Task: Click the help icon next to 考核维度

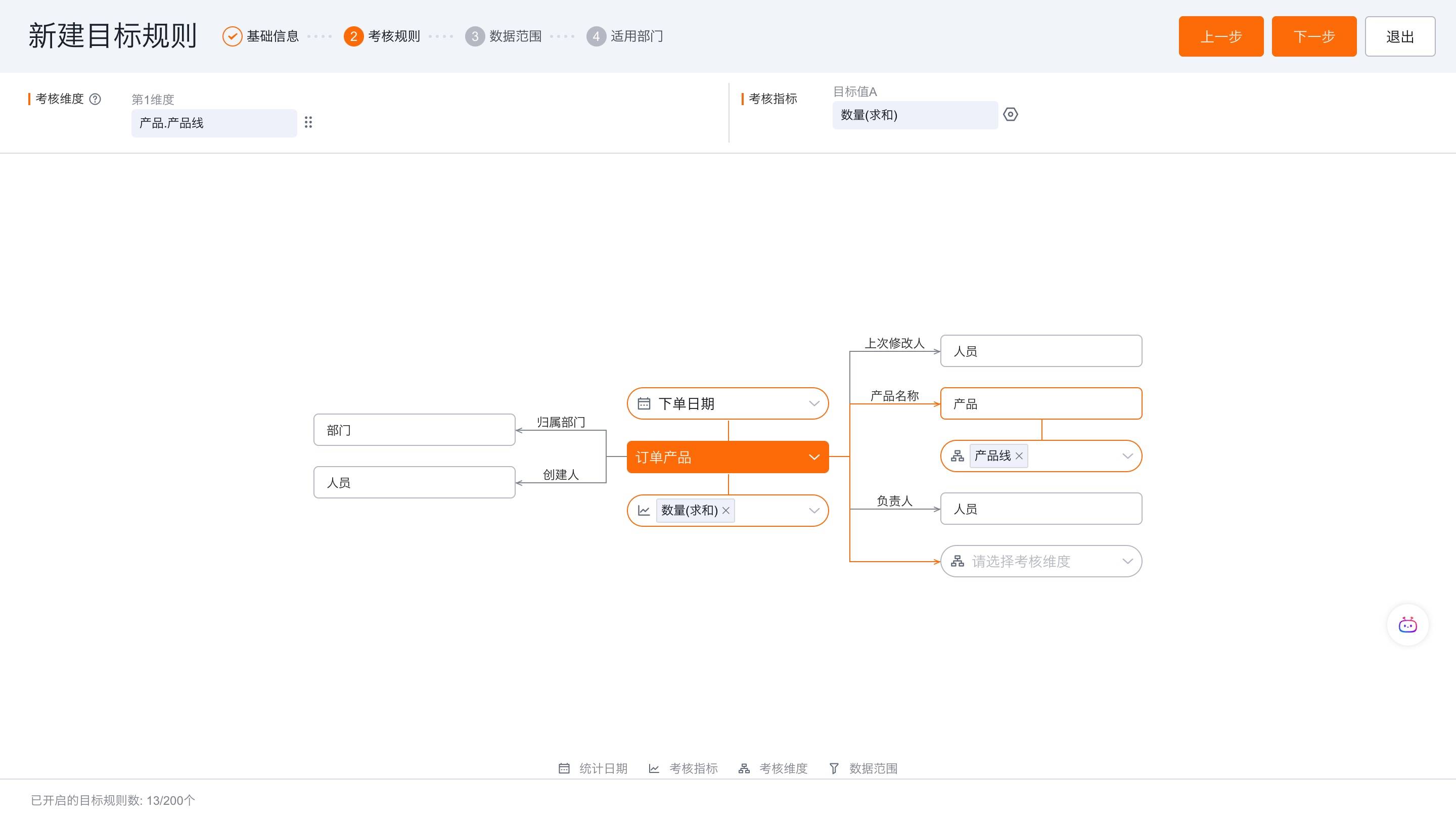Action: click(96, 100)
